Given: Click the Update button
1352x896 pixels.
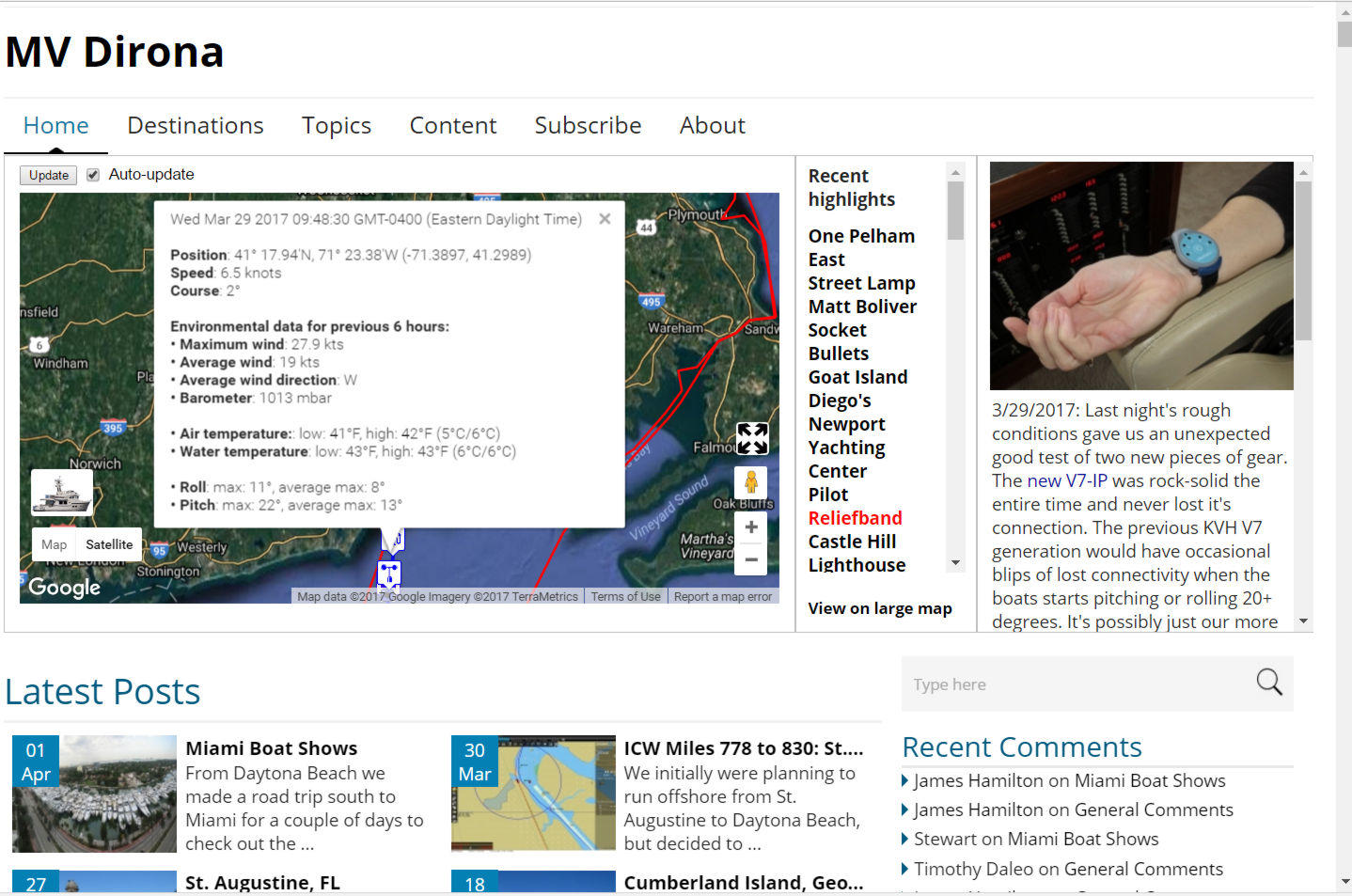Looking at the screenshot, I should pyautogui.click(x=49, y=175).
